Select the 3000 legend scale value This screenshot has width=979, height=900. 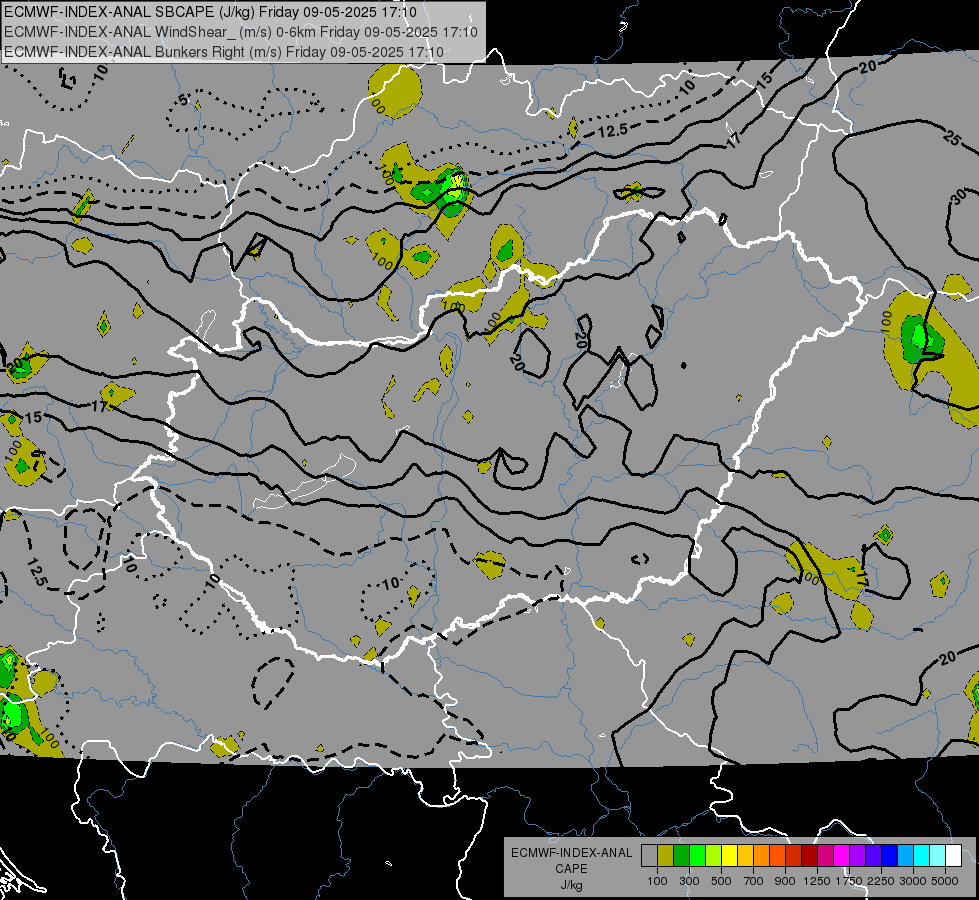pos(913,881)
